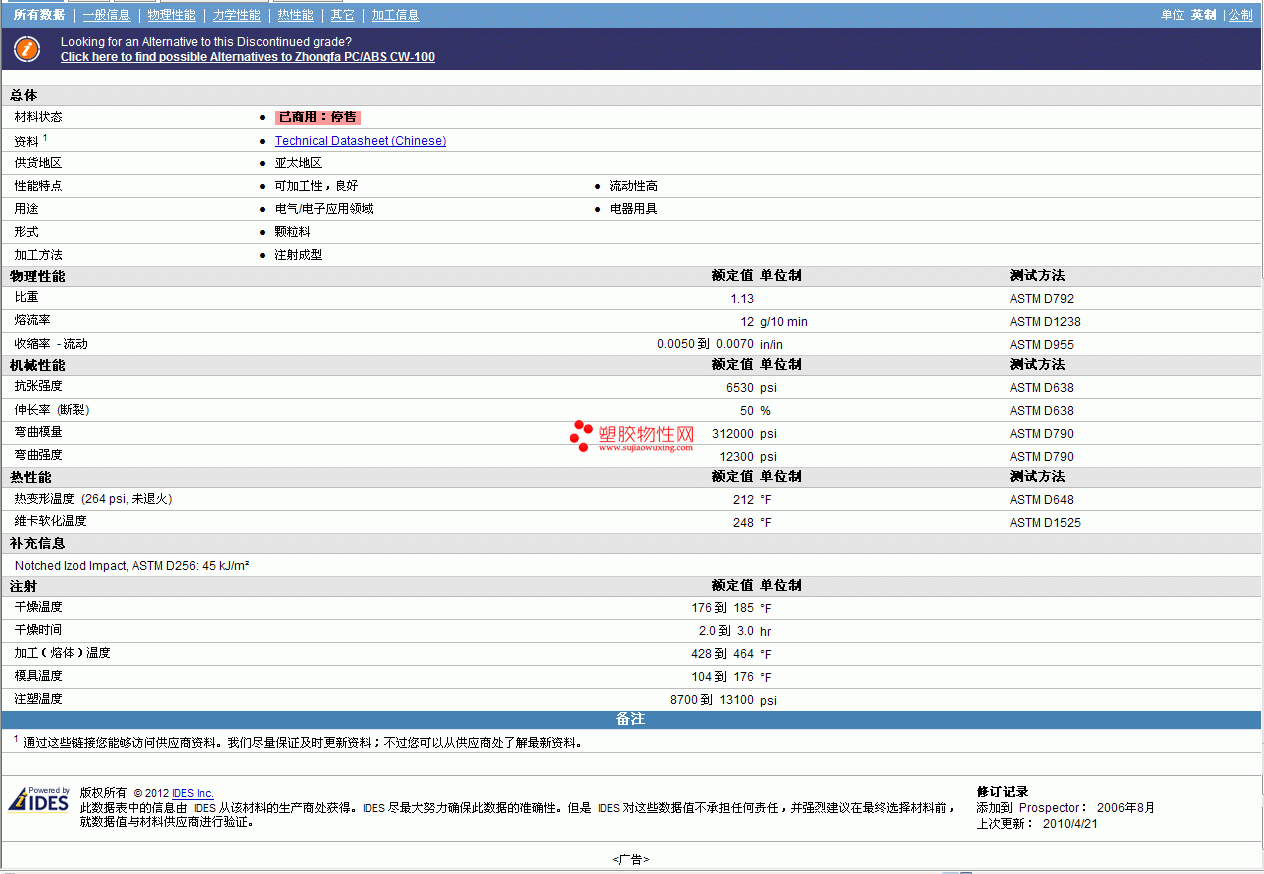Click the 已商用：停售 status label
Screen dimensions: 1264x874
tap(317, 117)
